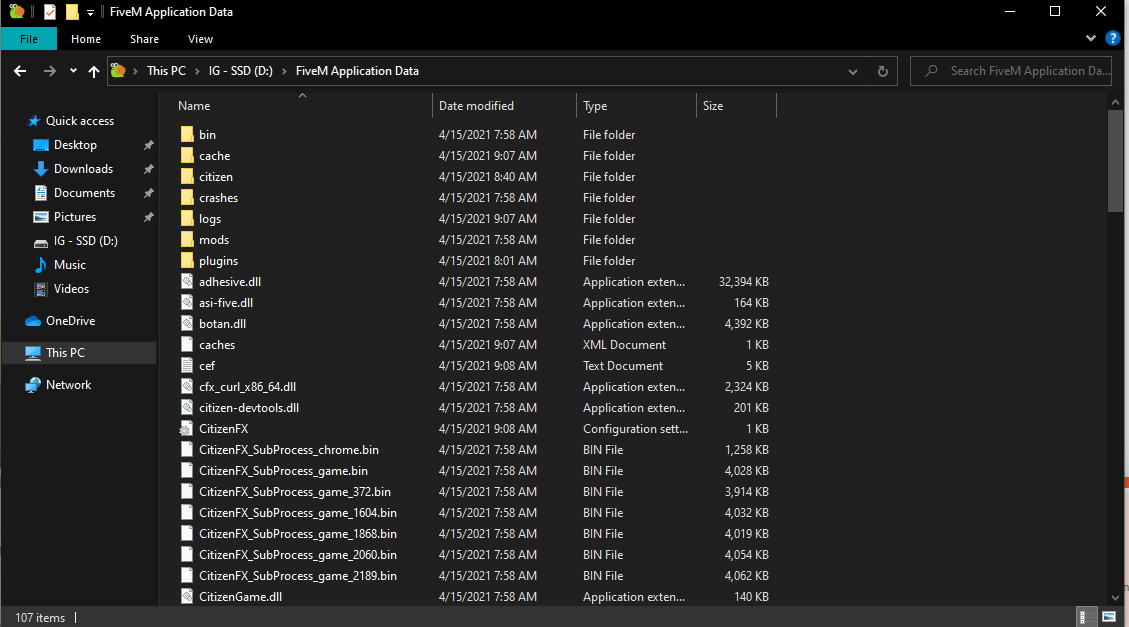
Task: Select the plugins folder icon
Action: [x=187, y=261]
